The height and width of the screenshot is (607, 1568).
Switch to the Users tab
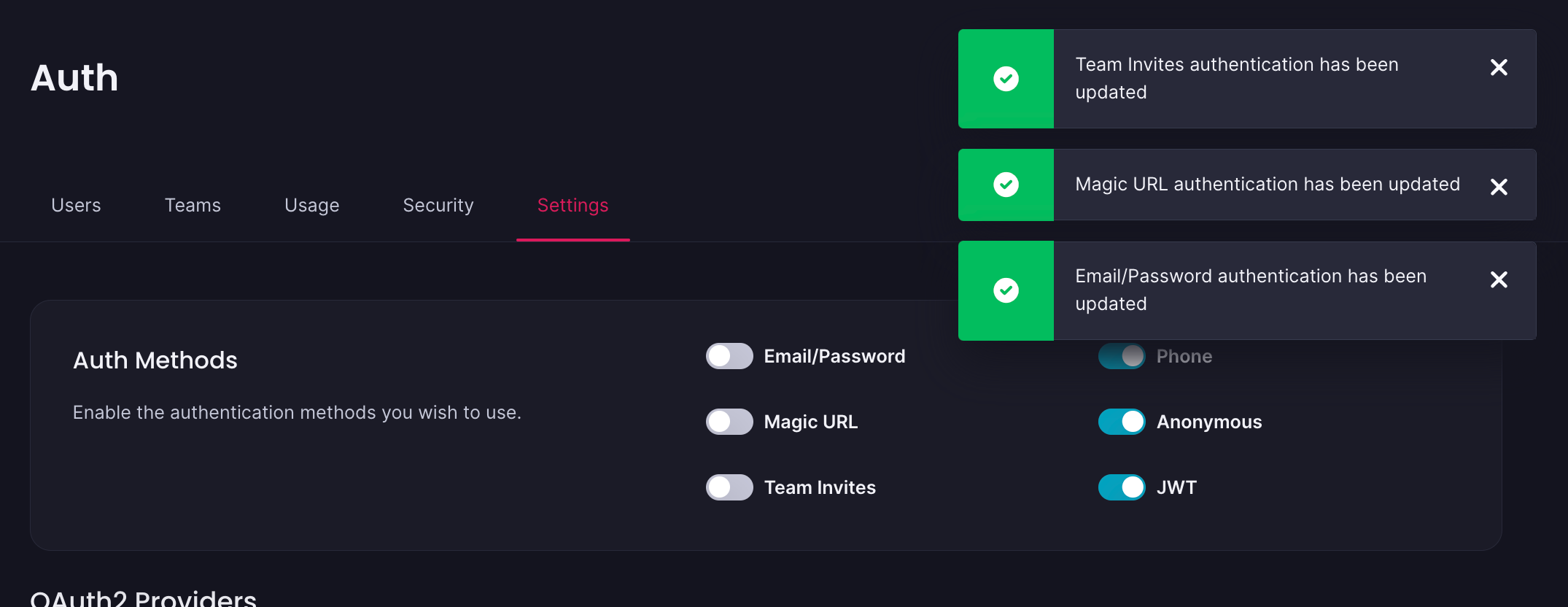[x=76, y=205]
